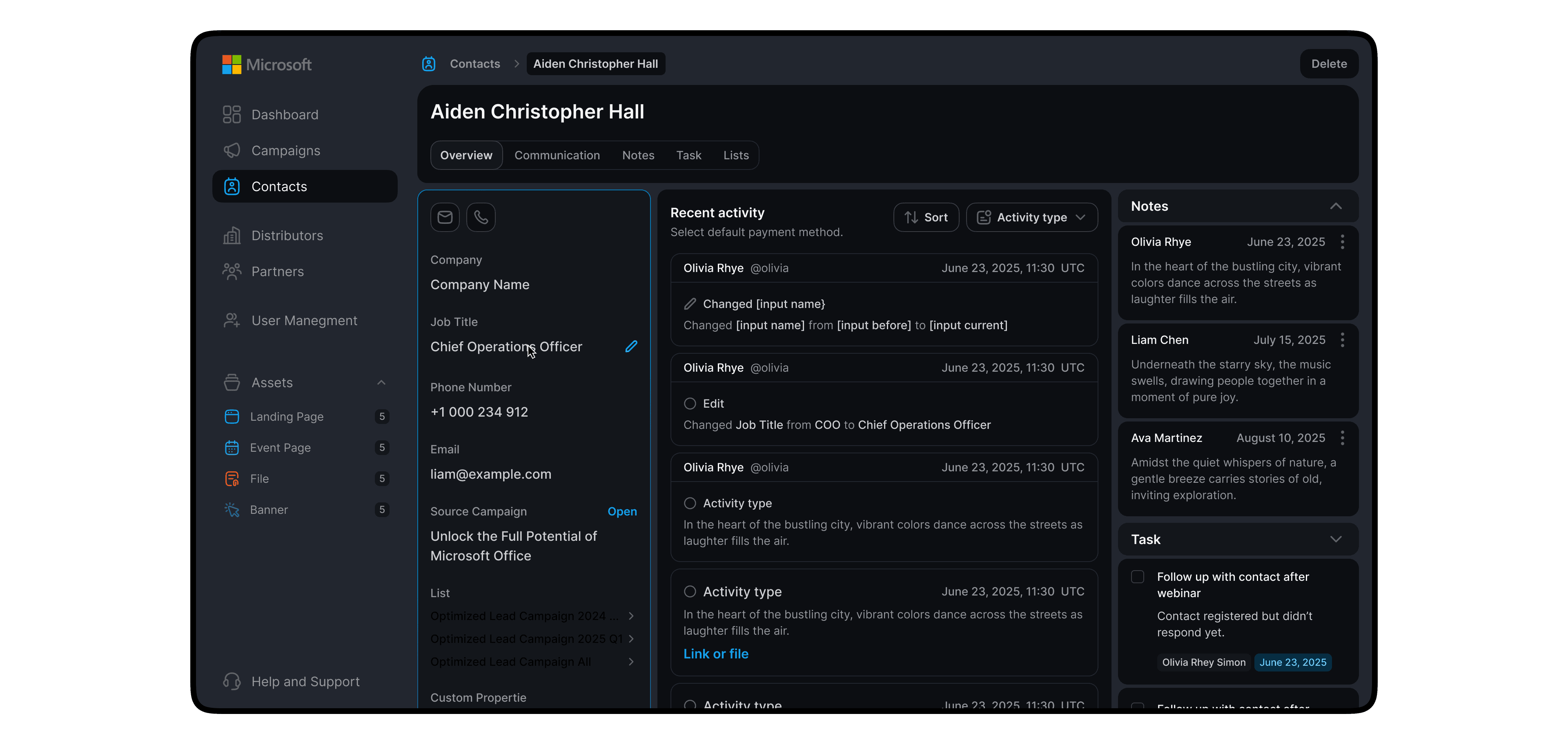Click the Campaigns megaphone icon
Viewport: 1568px width, 745px height.
231,150
